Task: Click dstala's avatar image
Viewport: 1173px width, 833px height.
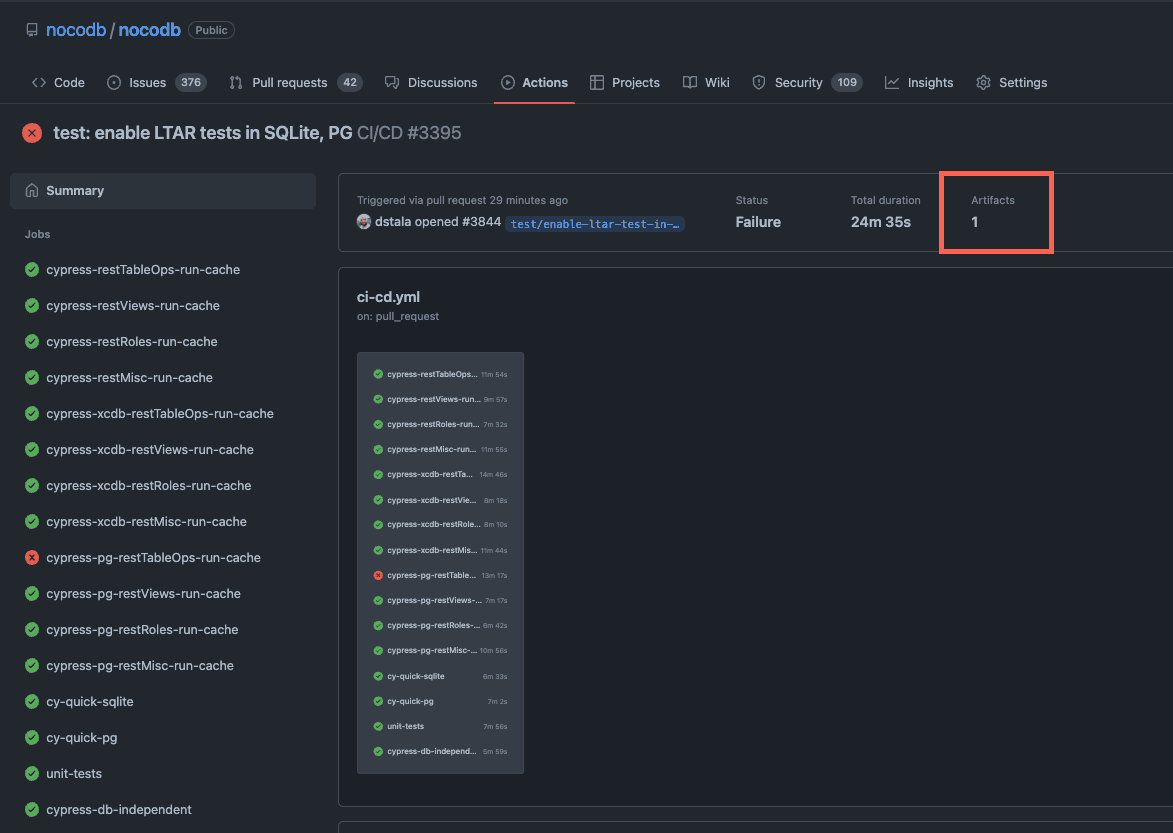Action: coord(364,221)
